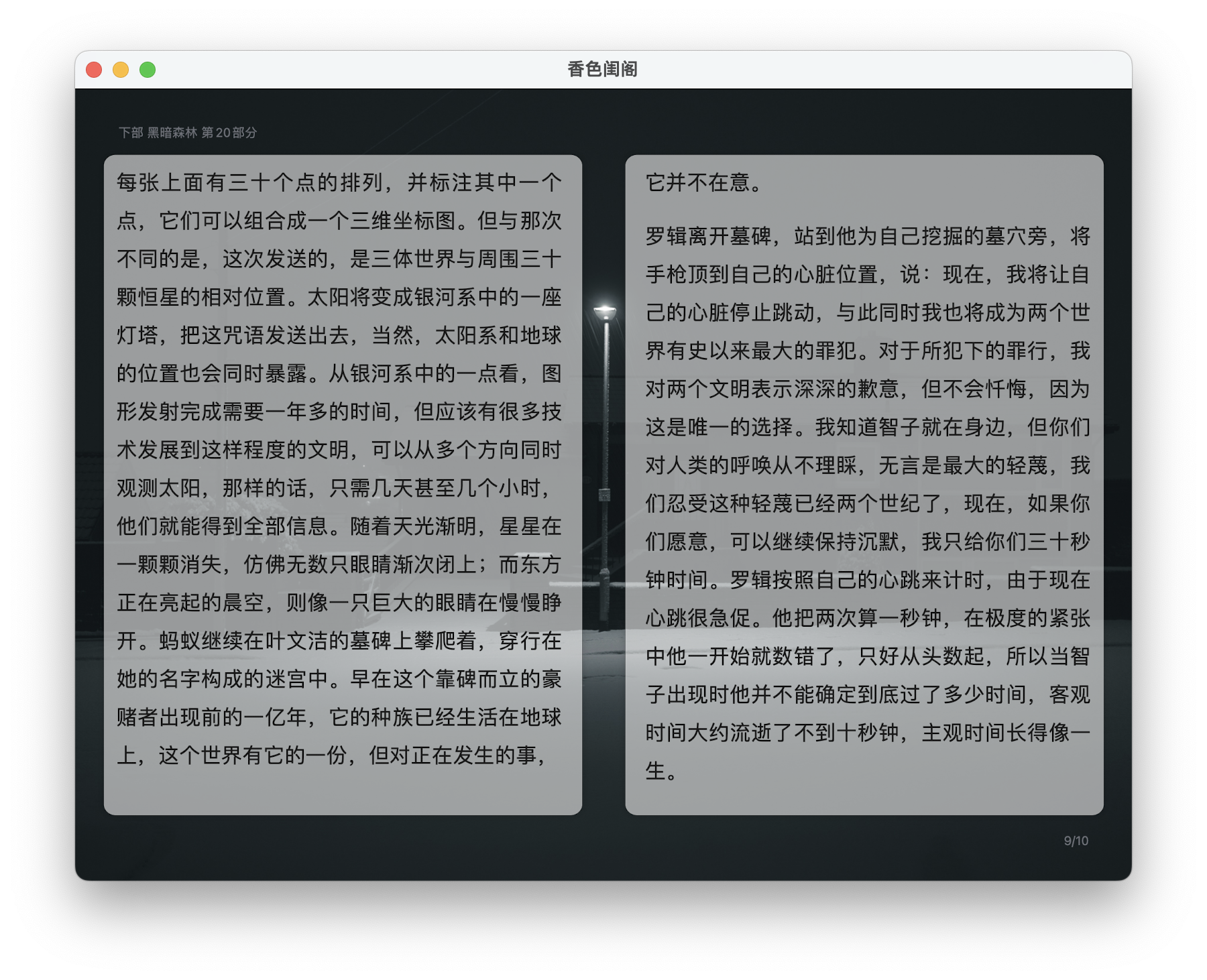Click the line starting 灯塔，把这咒语发送出去
This screenshot has width=1207, height=980.
tap(339, 335)
